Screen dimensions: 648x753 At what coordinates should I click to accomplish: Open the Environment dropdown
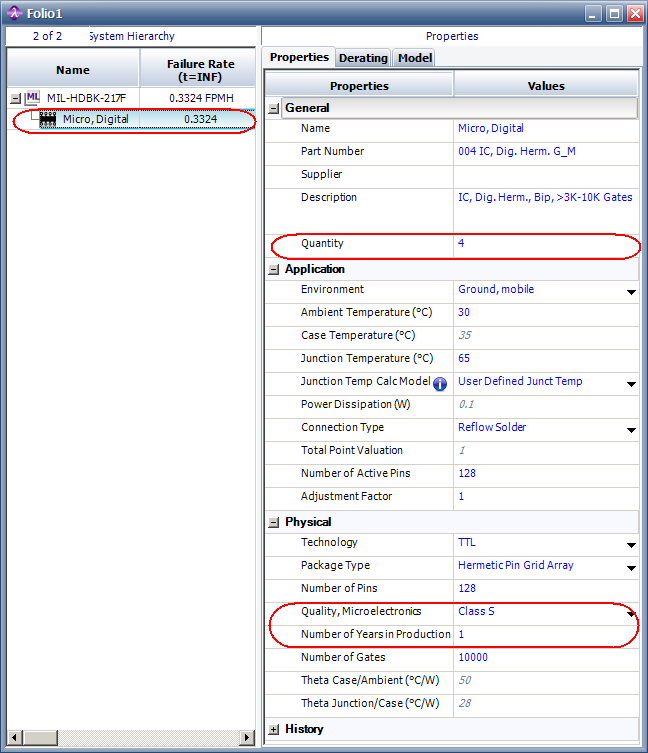[631, 292]
